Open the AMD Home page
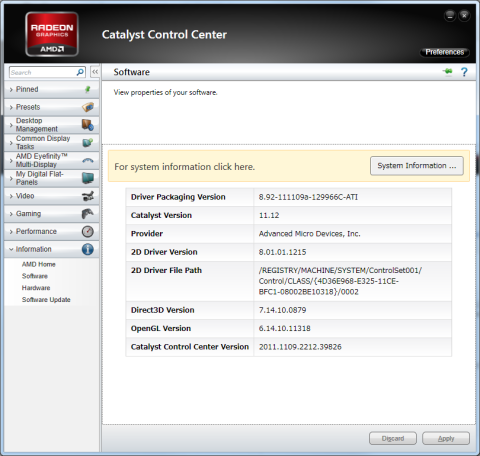 point(39,264)
